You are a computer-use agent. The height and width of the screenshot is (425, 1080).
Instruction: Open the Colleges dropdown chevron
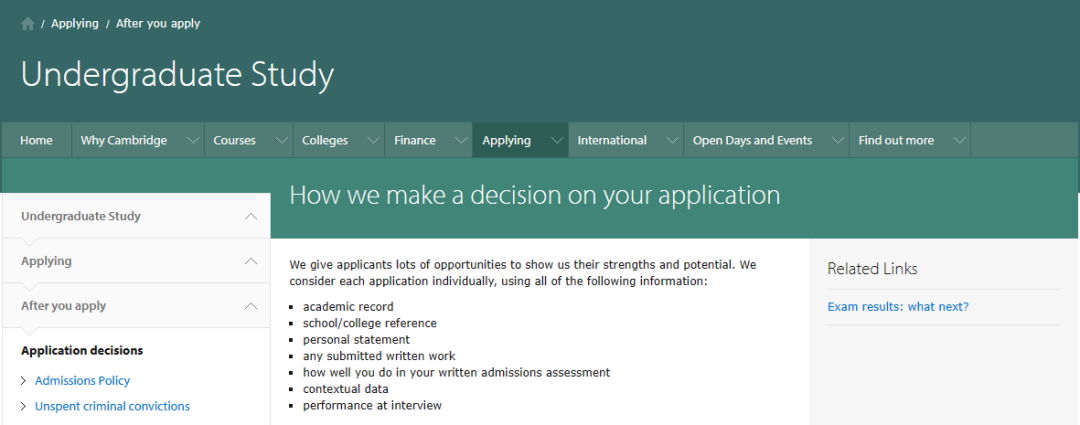(x=373, y=141)
